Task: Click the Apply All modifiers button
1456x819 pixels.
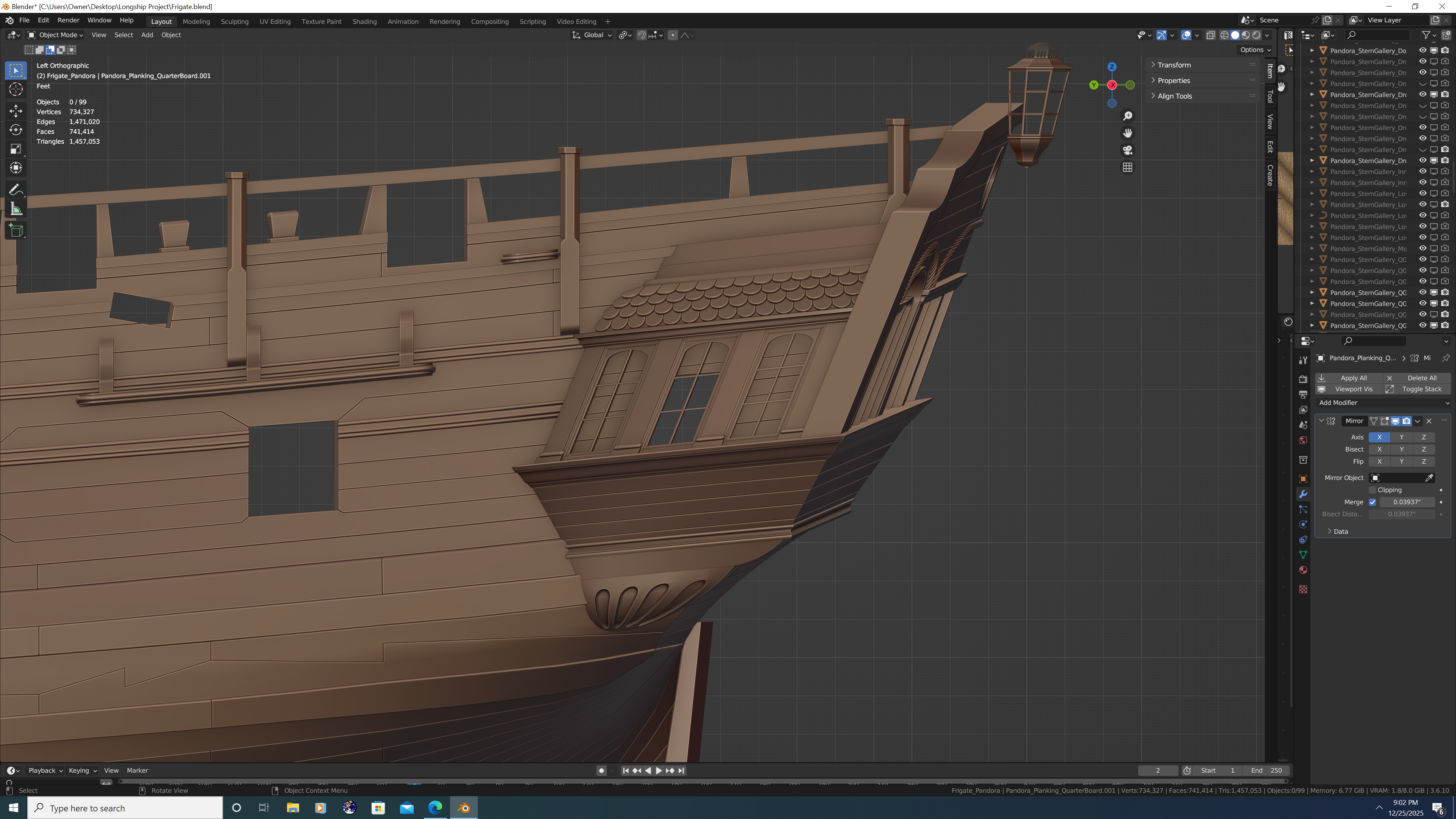Action: click(1353, 378)
